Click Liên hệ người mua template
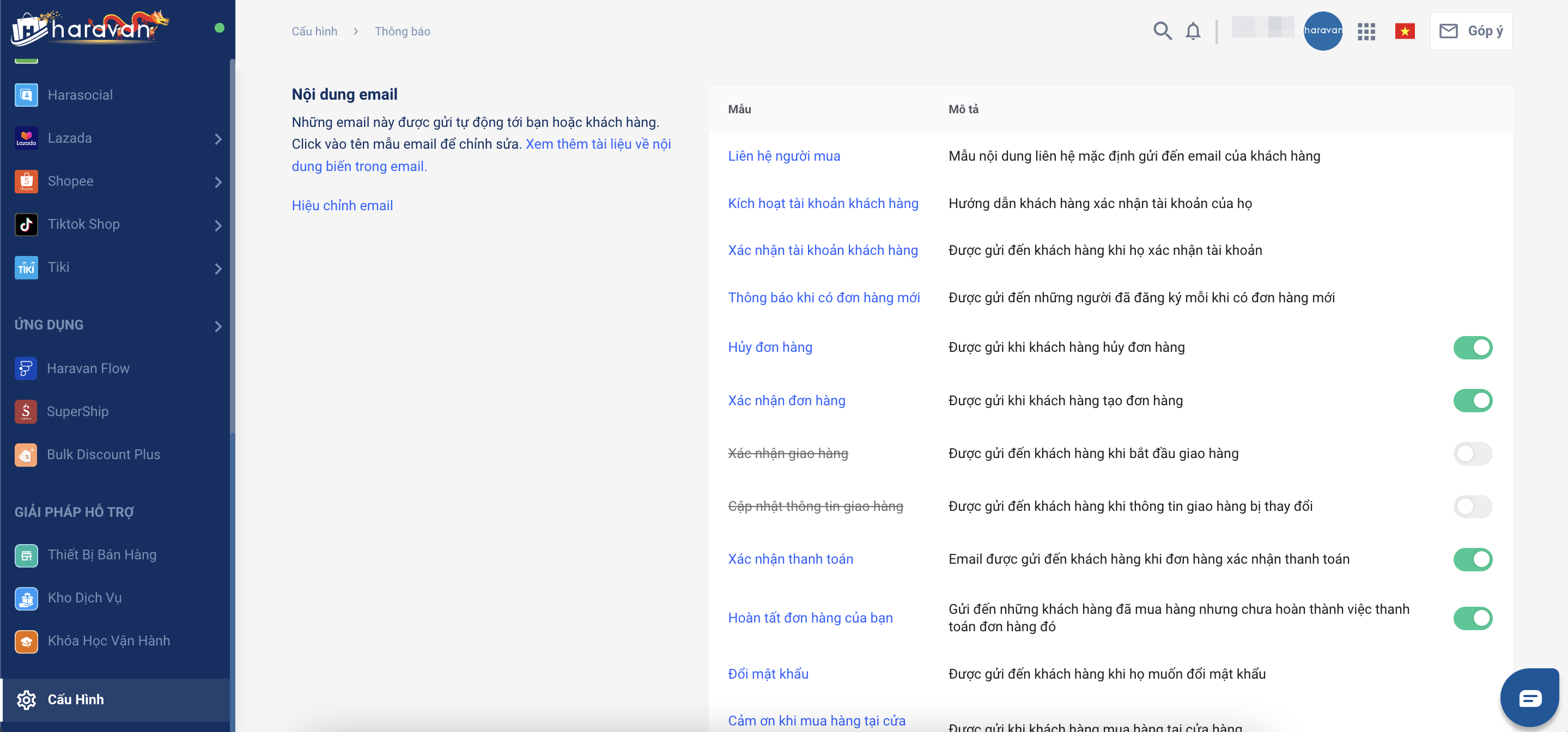The image size is (1568, 732). [x=783, y=156]
